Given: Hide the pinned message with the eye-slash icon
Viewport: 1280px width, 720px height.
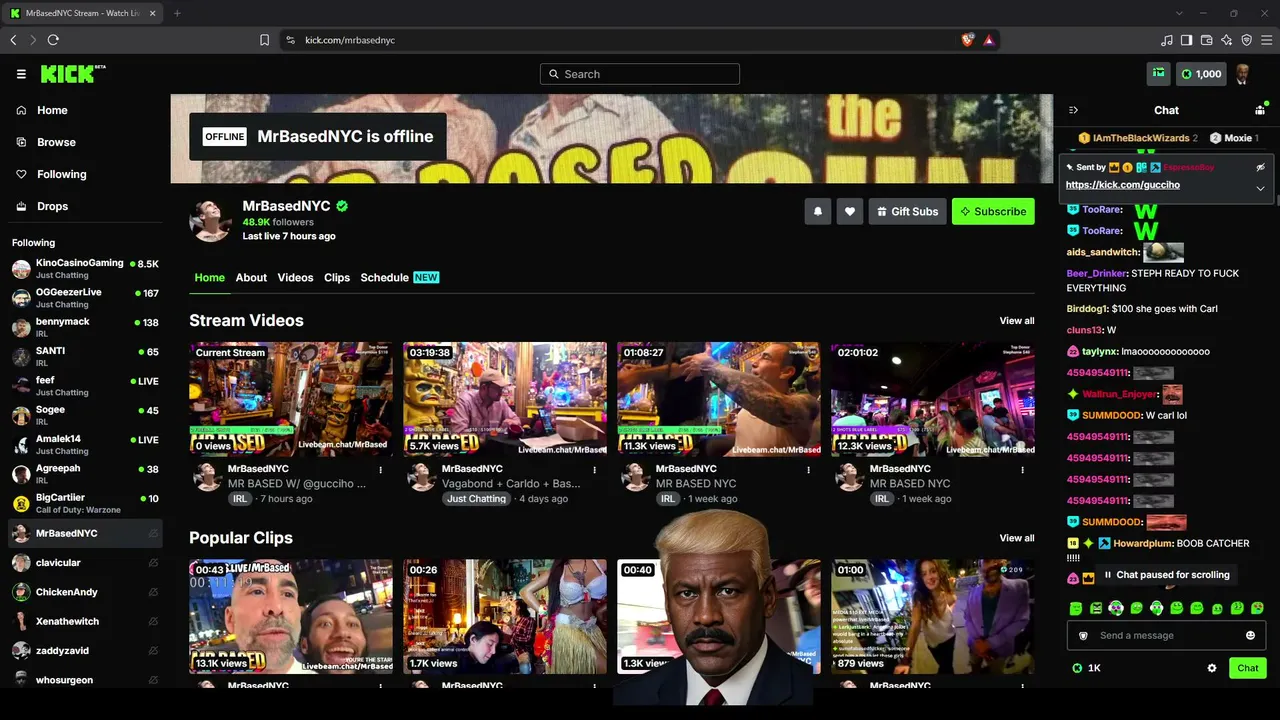Looking at the screenshot, I should (x=1260, y=167).
